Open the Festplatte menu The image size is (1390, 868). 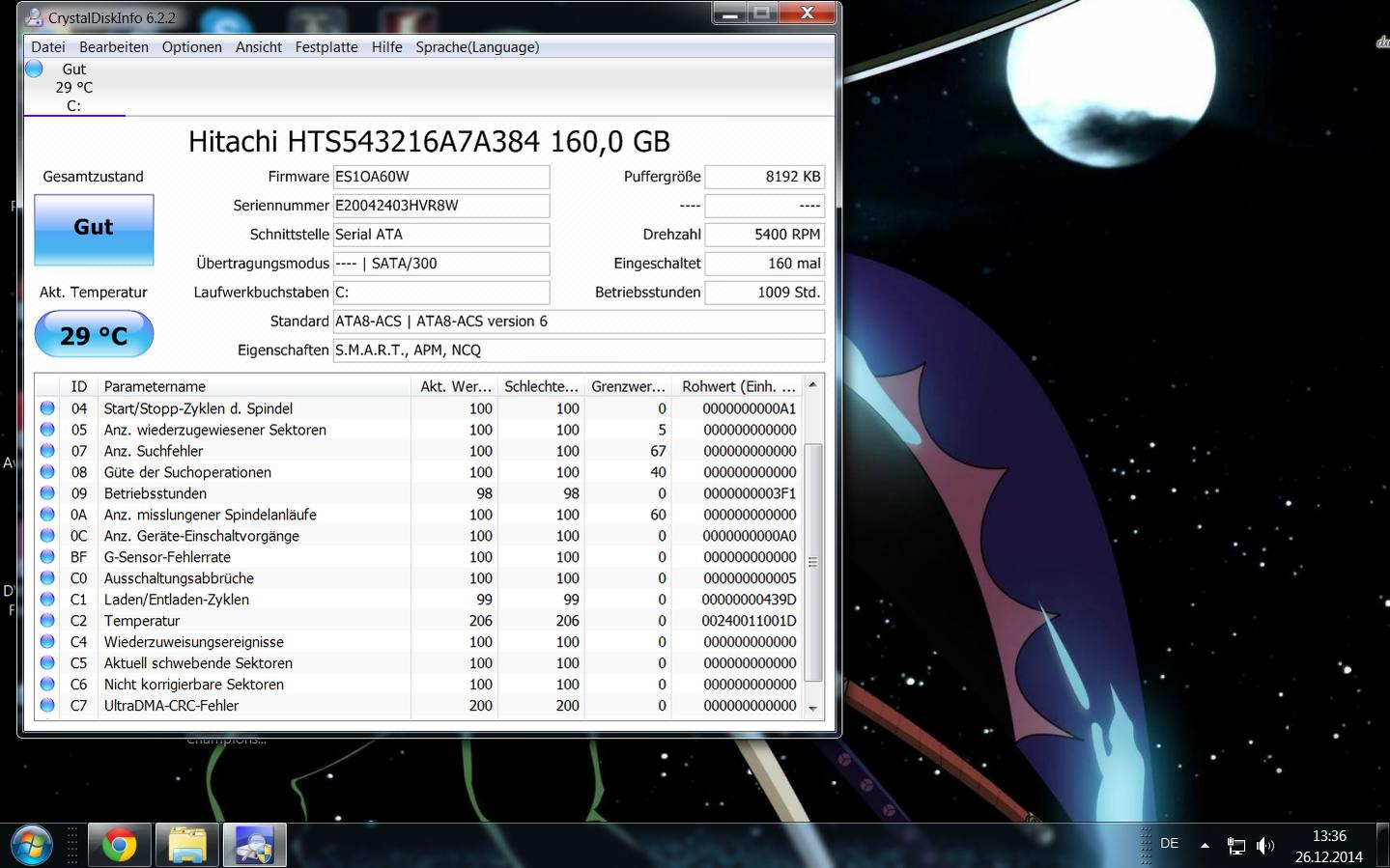point(326,47)
